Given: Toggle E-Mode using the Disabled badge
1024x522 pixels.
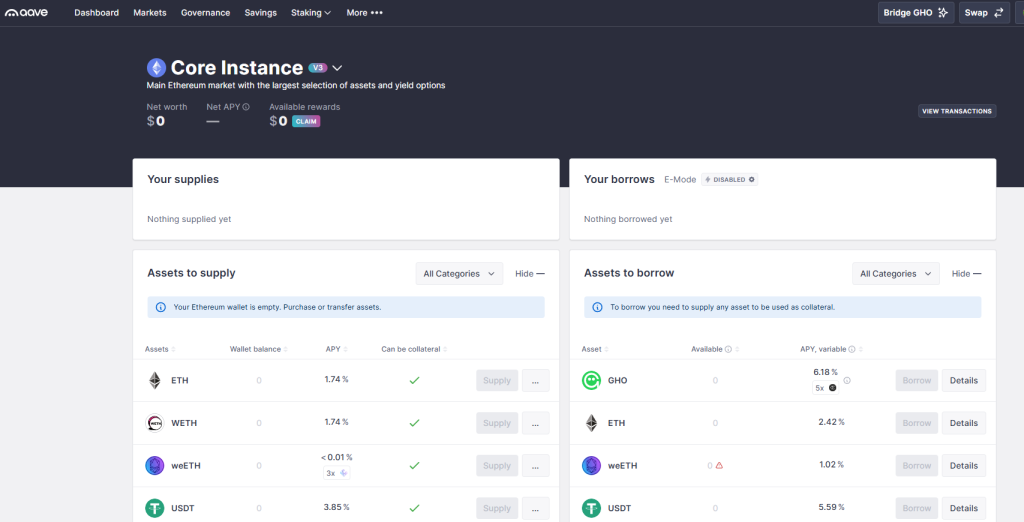Looking at the screenshot, I should 729,180.
